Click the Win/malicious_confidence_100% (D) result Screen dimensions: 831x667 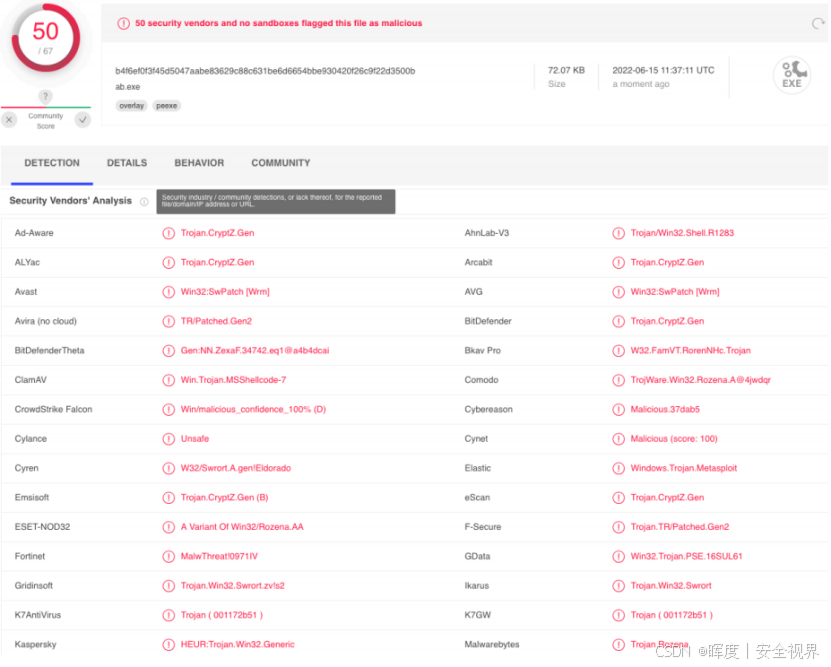(x=253, y=410)
